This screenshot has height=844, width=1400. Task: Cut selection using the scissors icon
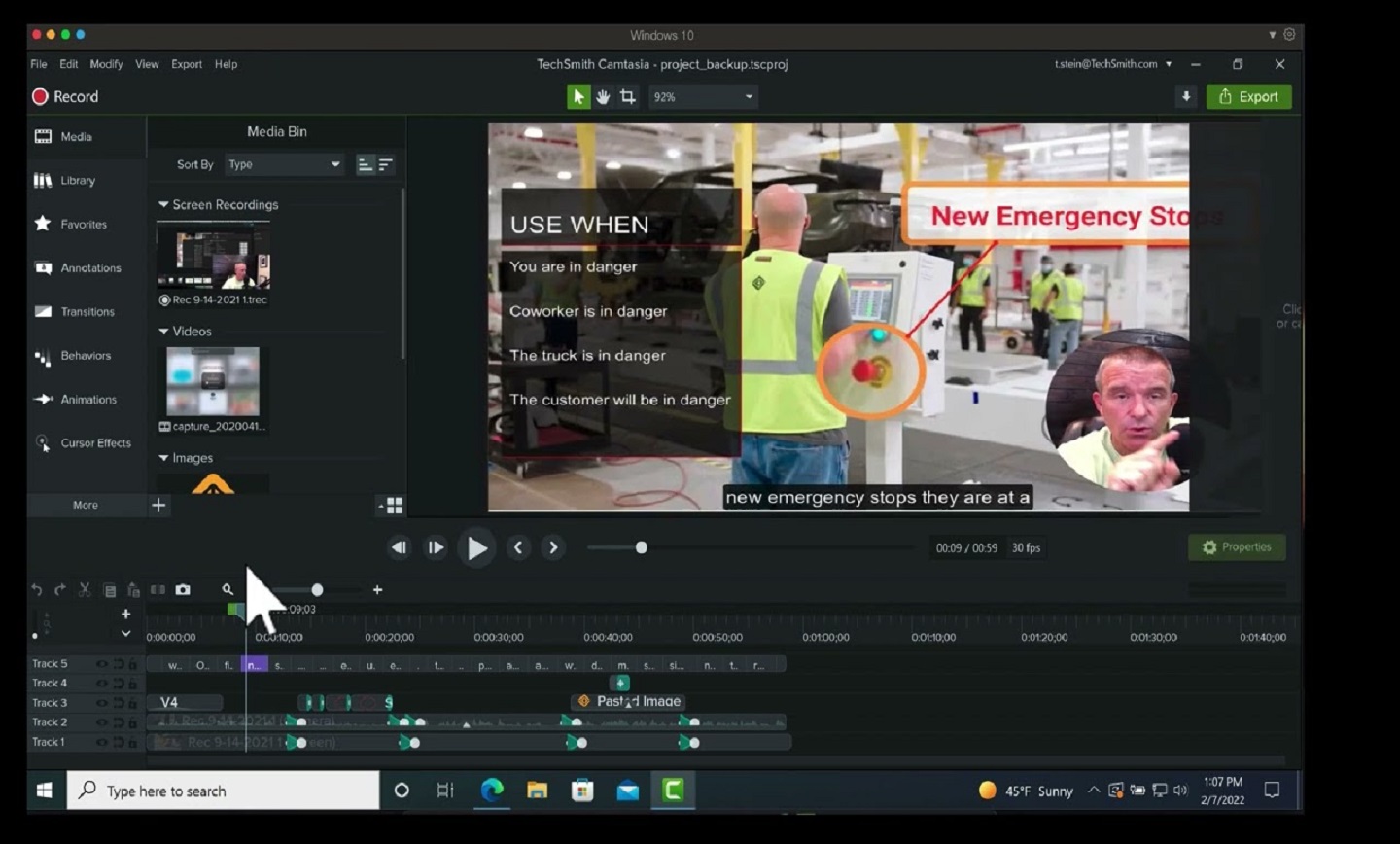point(85,590)
